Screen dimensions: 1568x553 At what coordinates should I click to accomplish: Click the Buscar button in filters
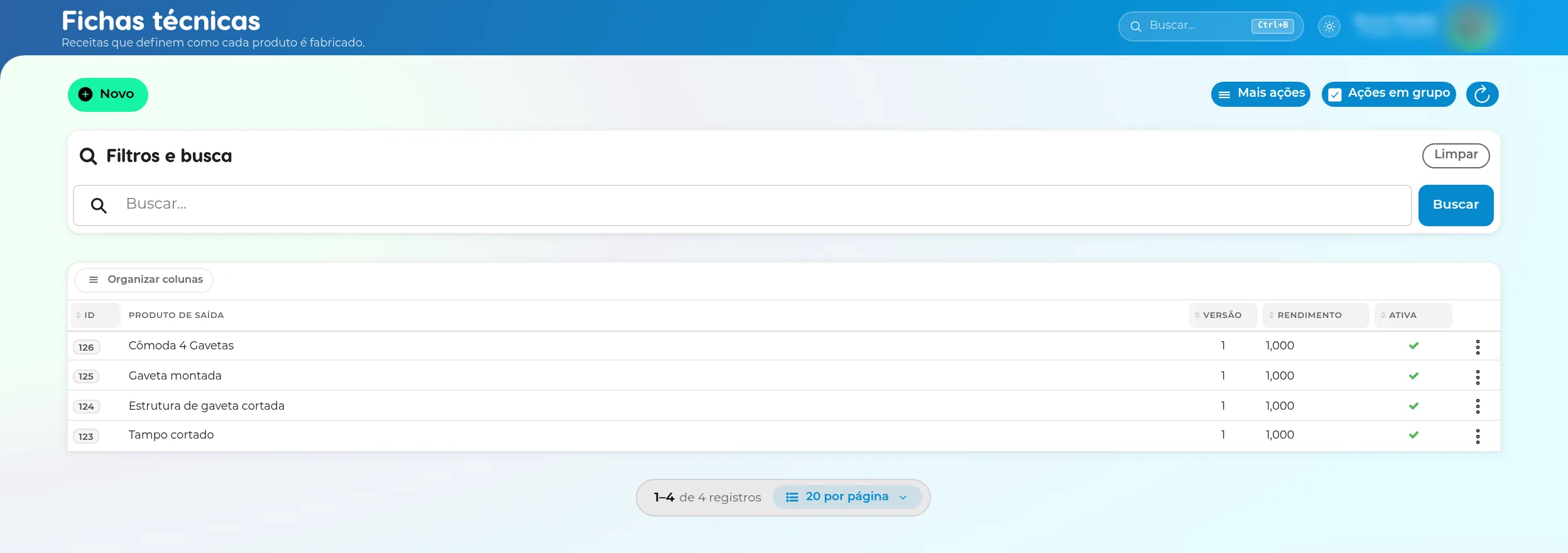coord(1456,205)
